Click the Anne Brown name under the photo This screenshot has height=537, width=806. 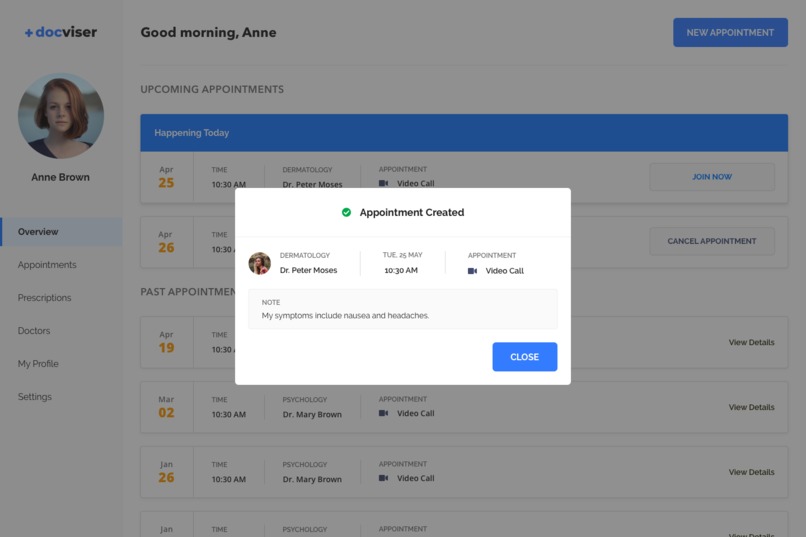(x=60, y=177)
